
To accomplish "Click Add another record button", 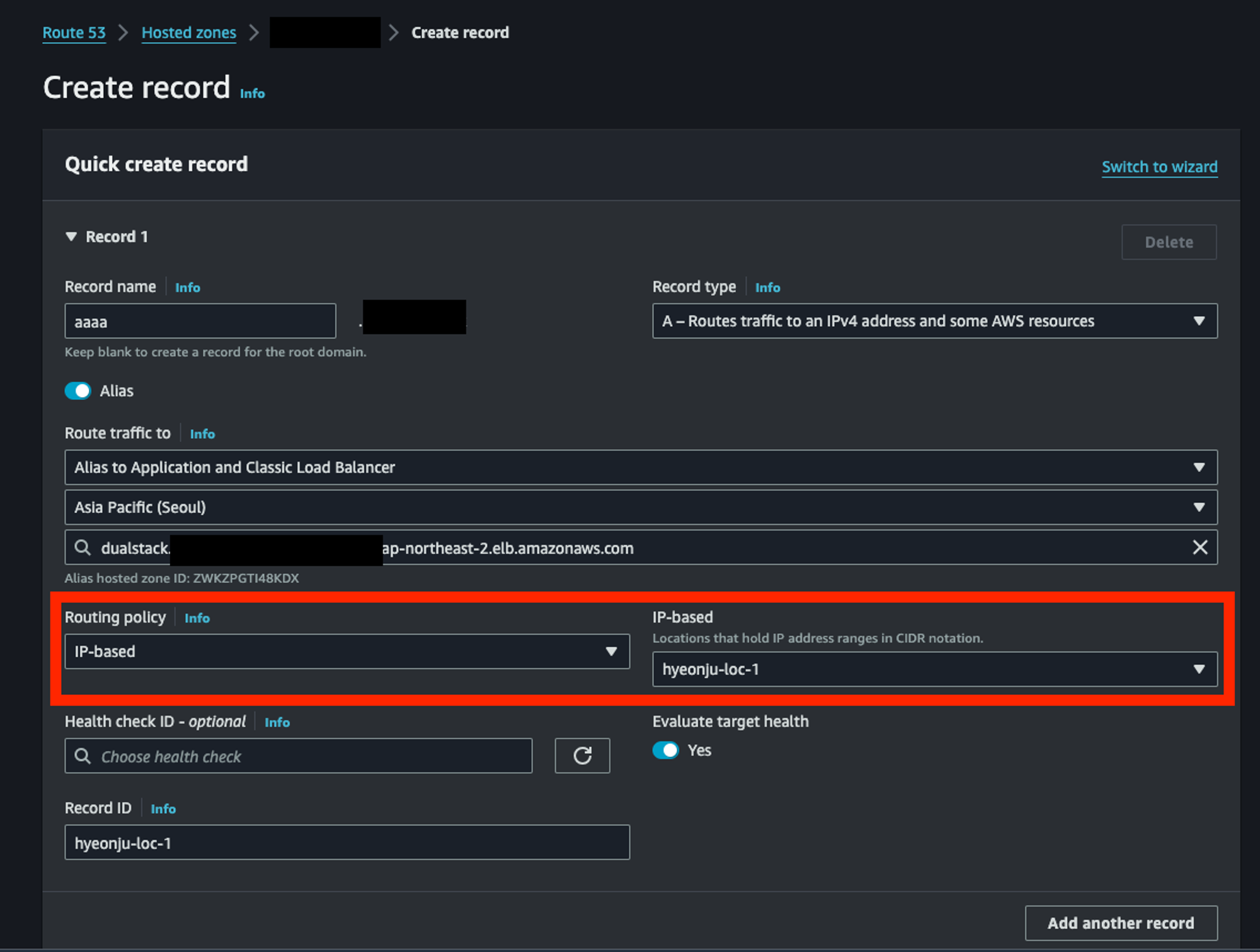I will tap(1120, 923).
